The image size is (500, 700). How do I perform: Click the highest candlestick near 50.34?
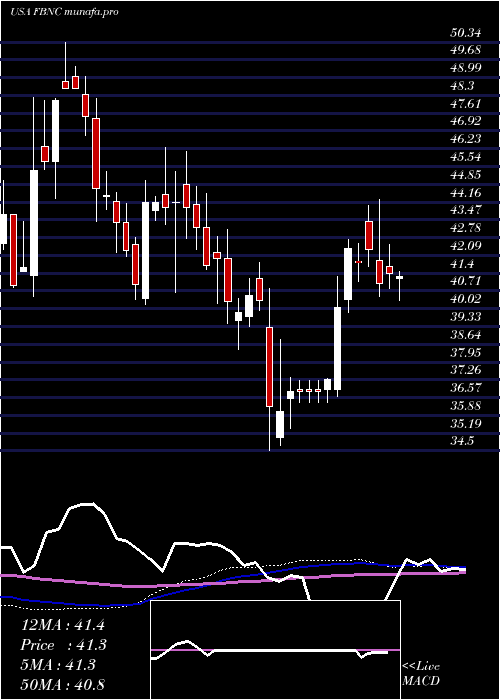tap(65, 65)
